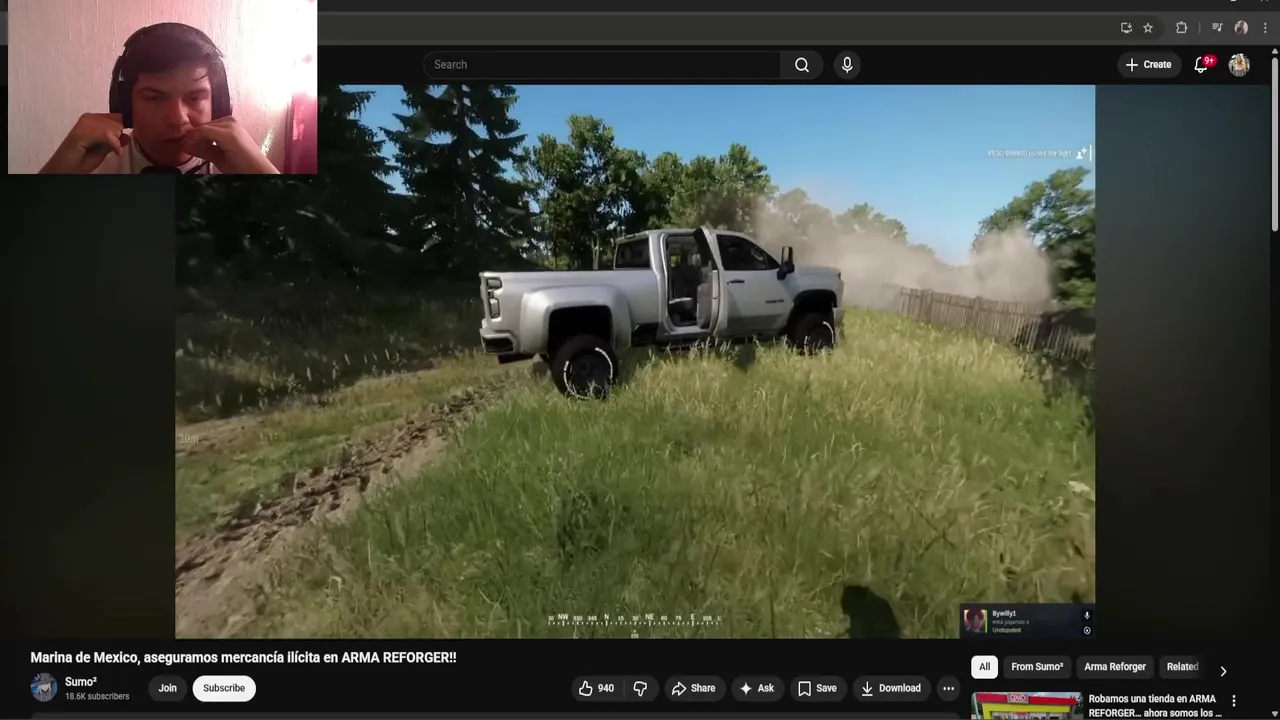Open more actions ellipsis under video
Viewport: 1280px width, 720px height.
[x=948, y=688]
